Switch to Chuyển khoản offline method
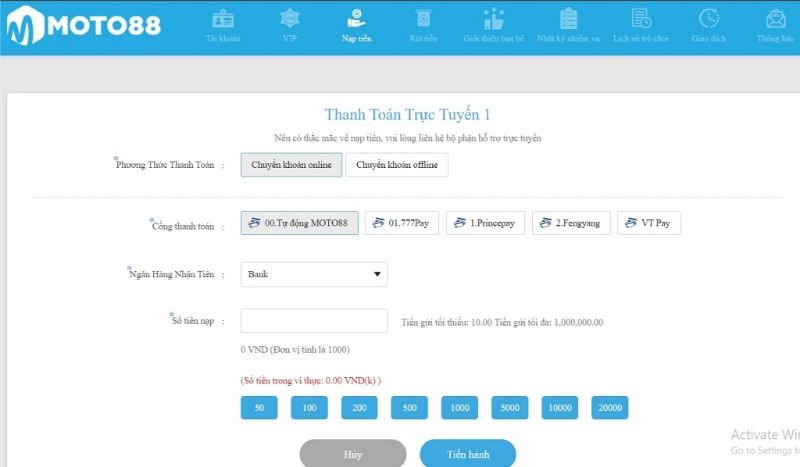800x467 pixels. pyautogui.click(x=396, y=165)
